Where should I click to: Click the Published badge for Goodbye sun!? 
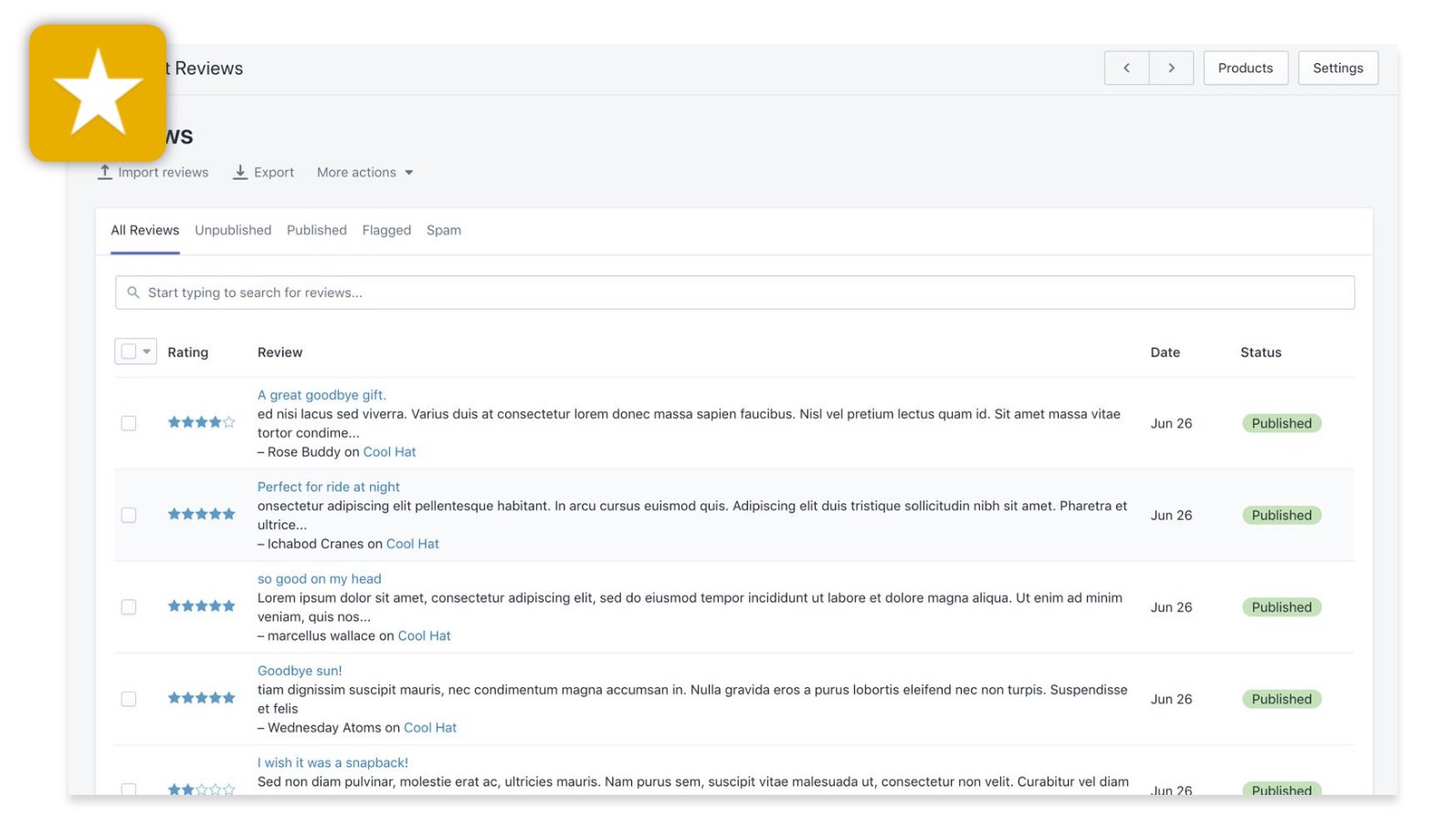1282,699
